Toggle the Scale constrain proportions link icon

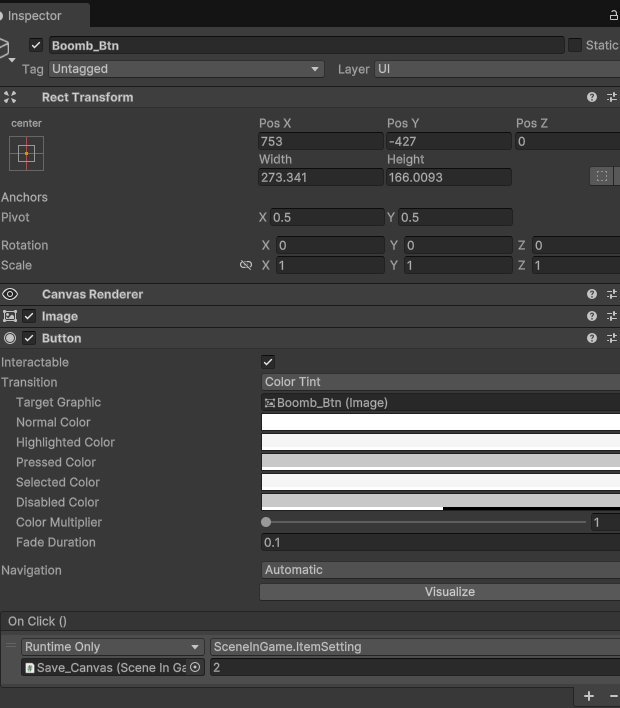point(246,265)
